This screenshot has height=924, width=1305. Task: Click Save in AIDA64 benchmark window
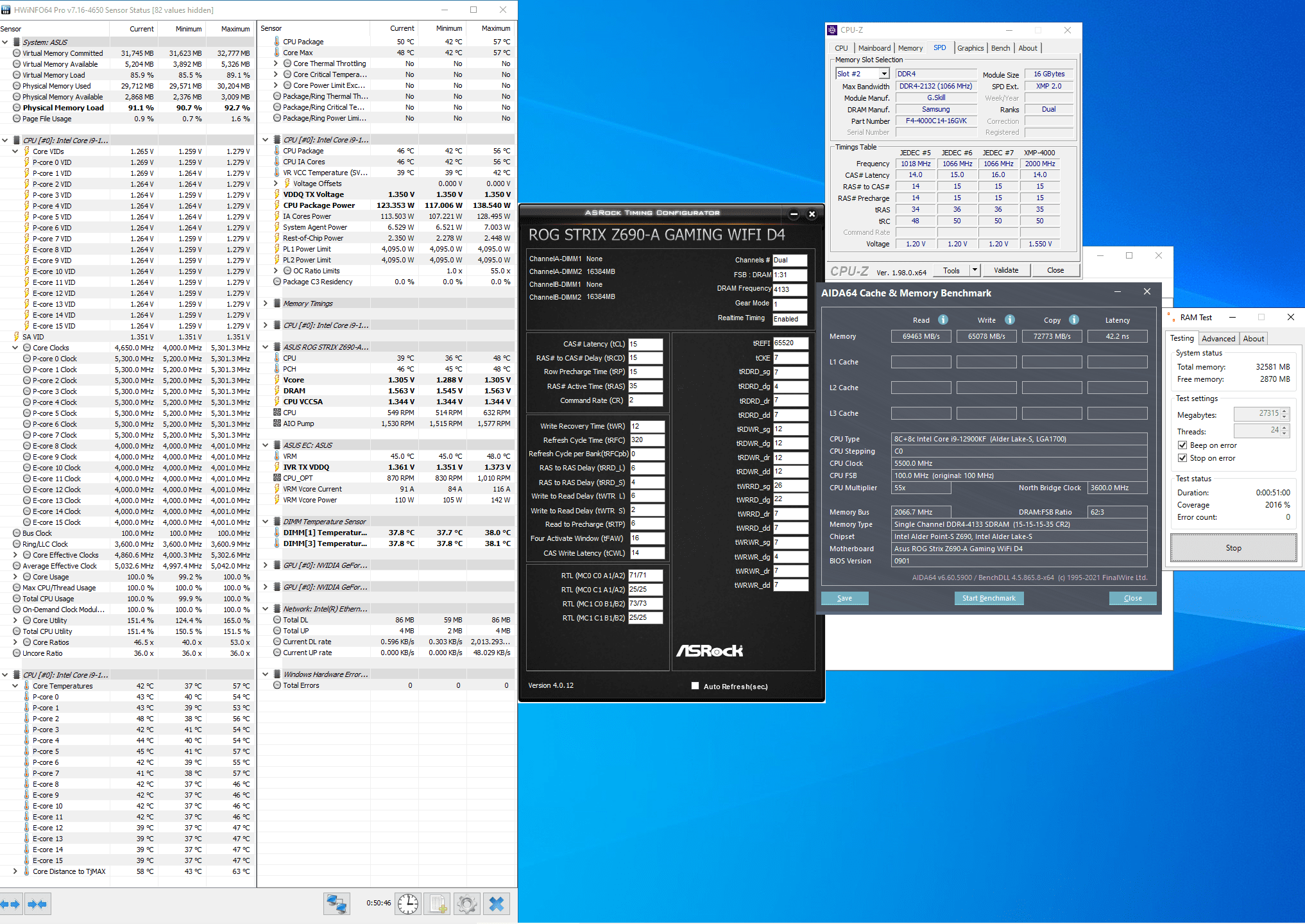click(x=844, y=598)
